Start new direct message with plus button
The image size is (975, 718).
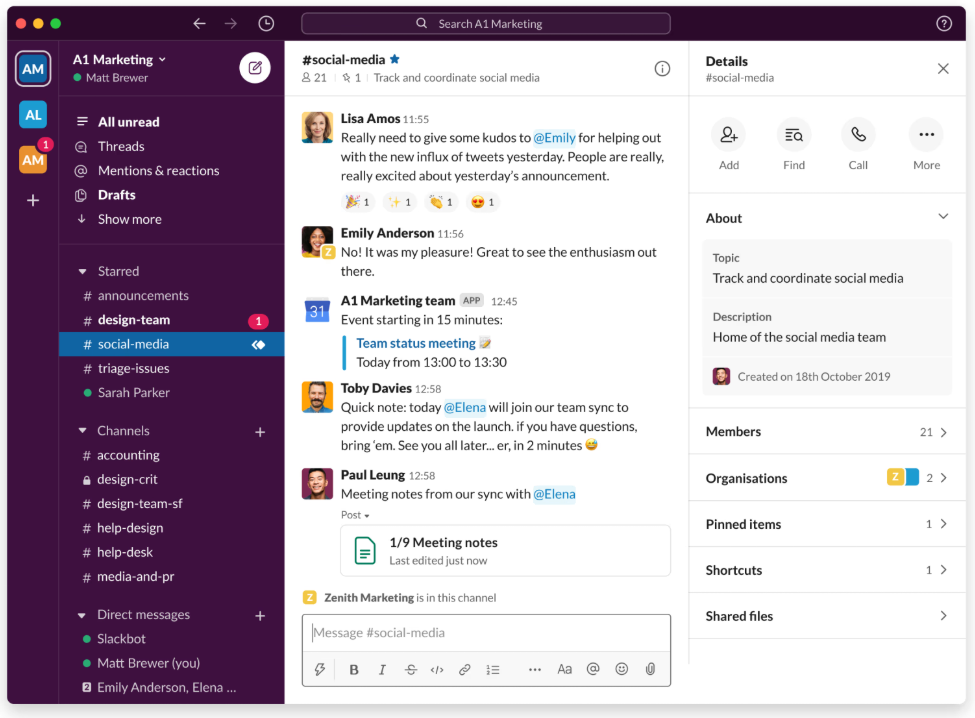click(x=260, y=615)
